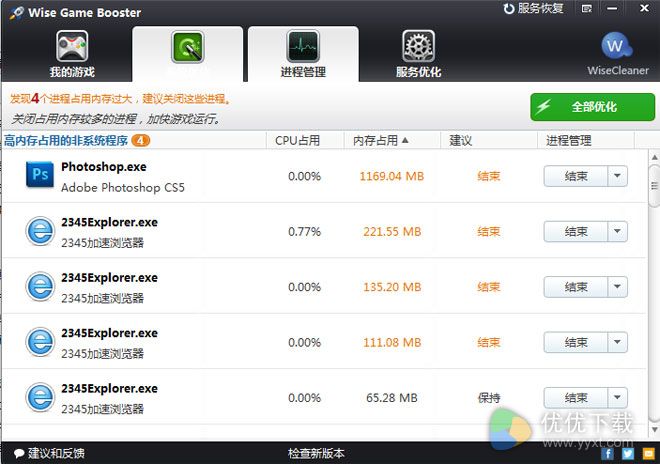Click the 建议 column header
Viewport: 660px width, 464px height.
[x=489, y=140]
